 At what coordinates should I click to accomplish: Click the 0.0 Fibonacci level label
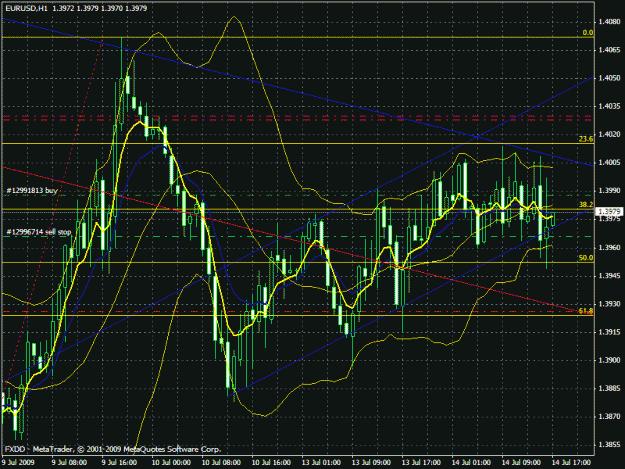[588, 33]
